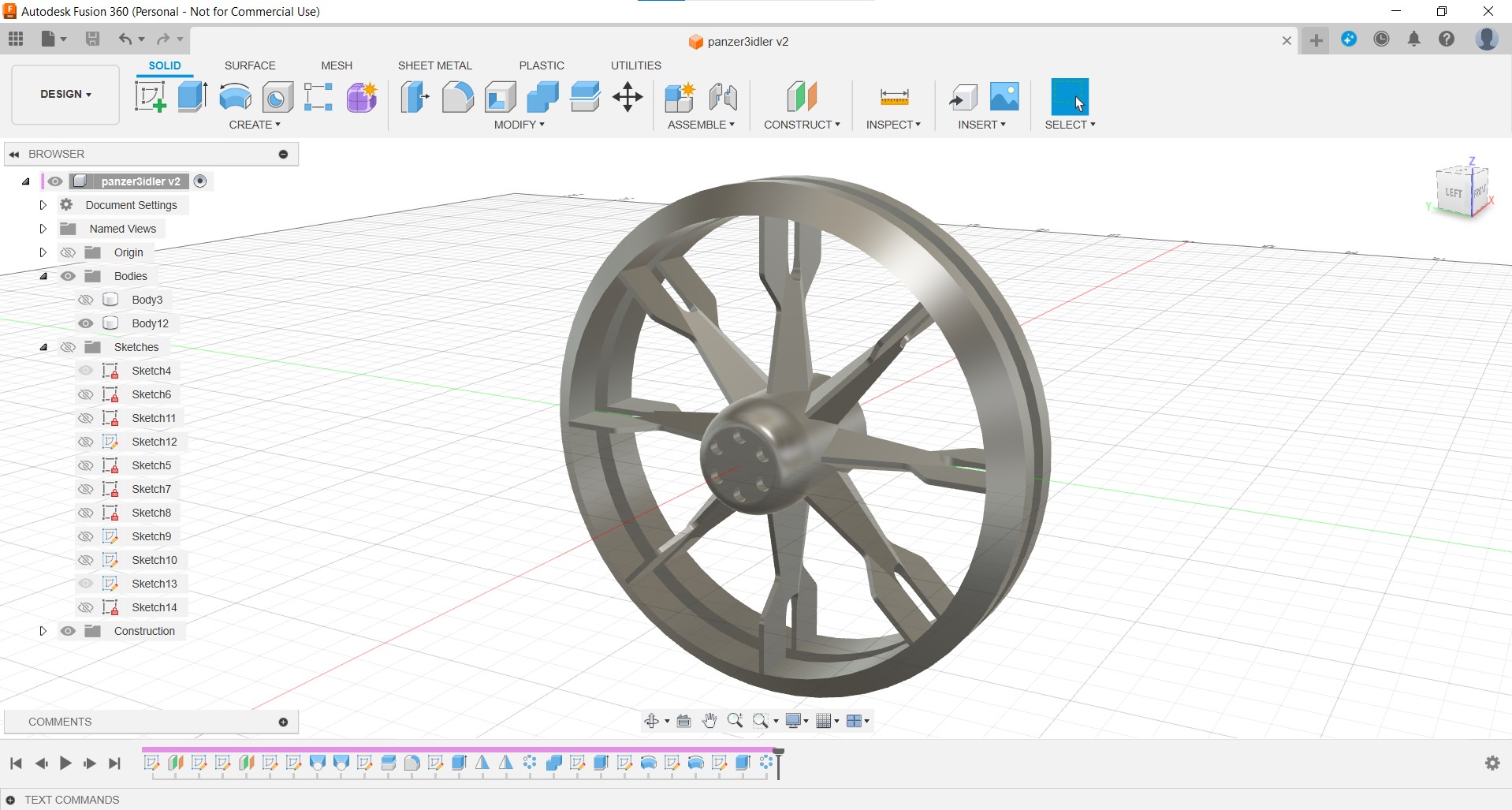
Task: Show hidden Body3 via eye icon
Action: [x=86, y=300]
